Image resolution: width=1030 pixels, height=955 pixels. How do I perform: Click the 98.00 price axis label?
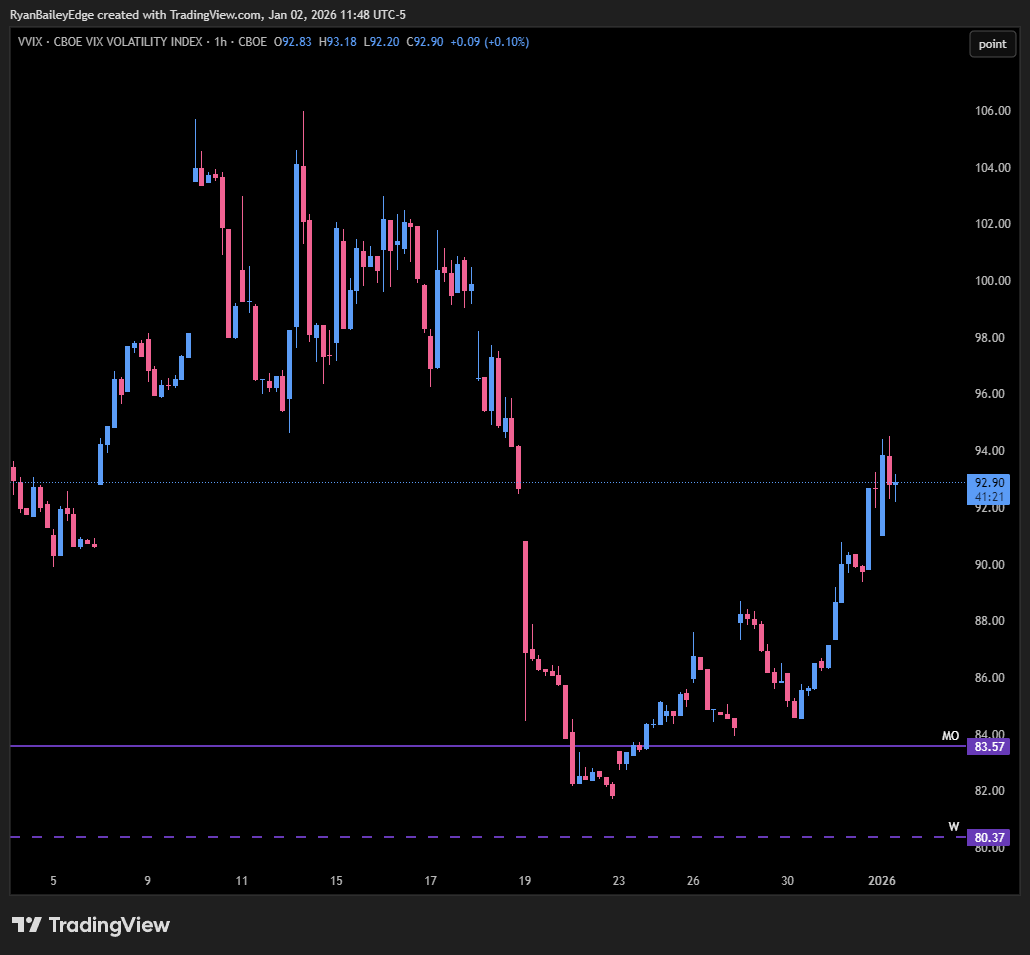coord(990,338)
